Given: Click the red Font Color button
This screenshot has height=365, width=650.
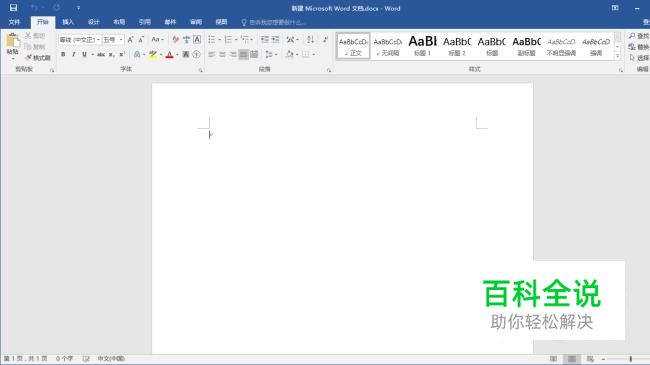Looking at the screenshot, I should 169,54.
